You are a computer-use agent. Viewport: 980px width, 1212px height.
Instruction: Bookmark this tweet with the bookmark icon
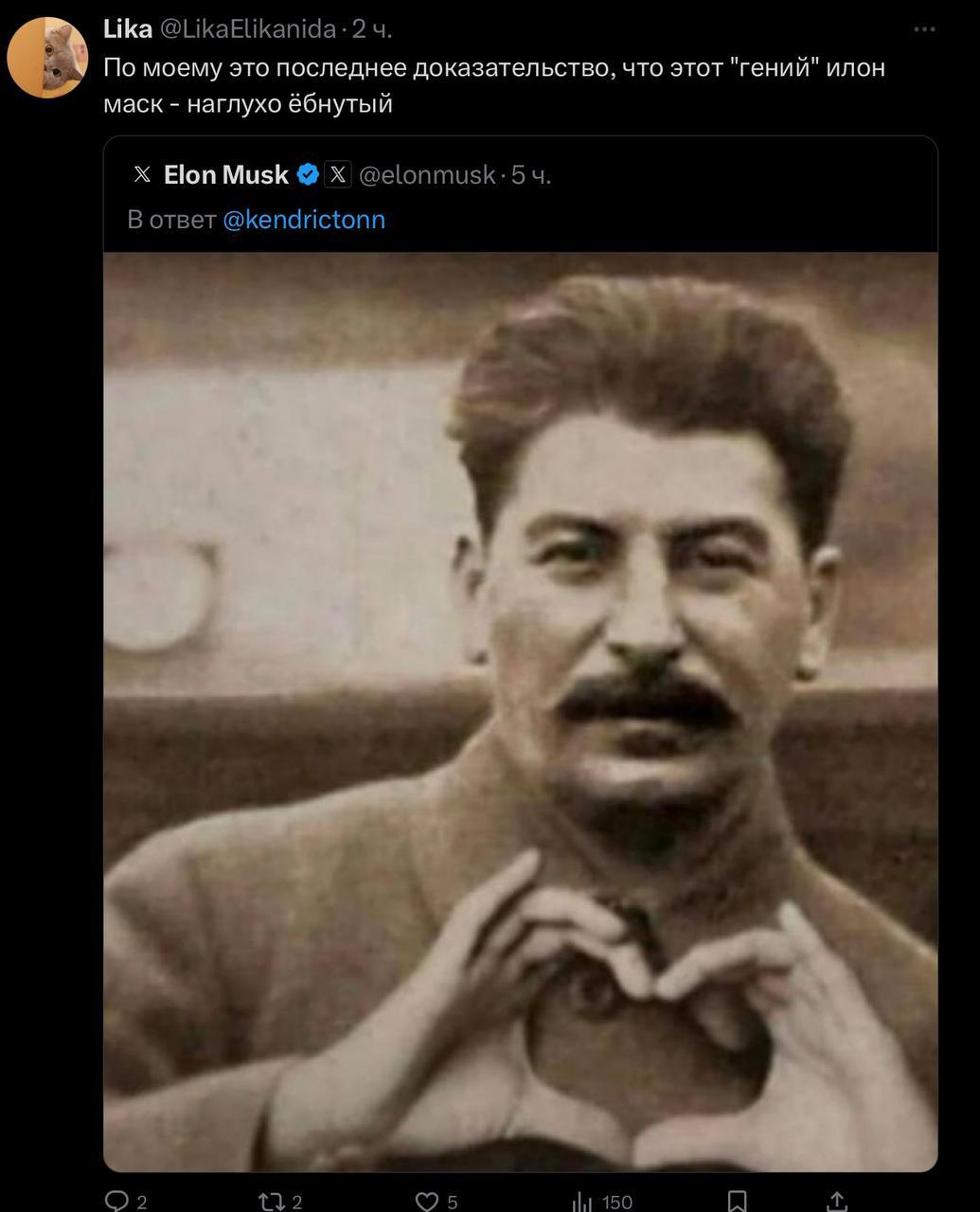coord(737,1201)
